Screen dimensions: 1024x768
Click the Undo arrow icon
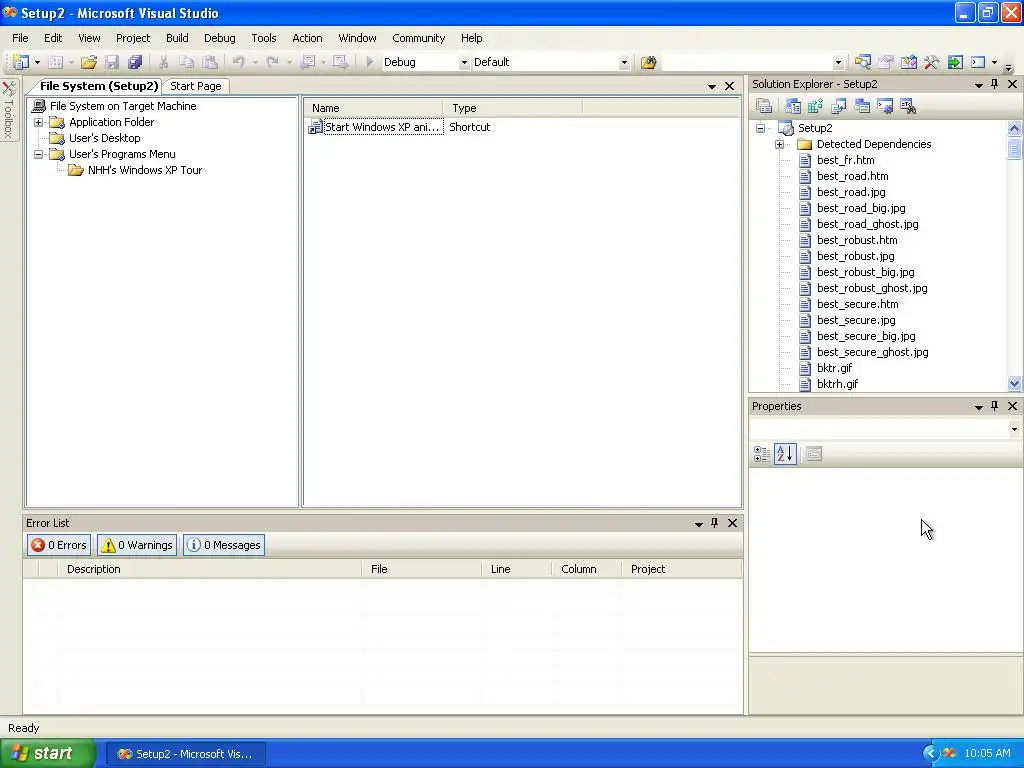[239, 62]
